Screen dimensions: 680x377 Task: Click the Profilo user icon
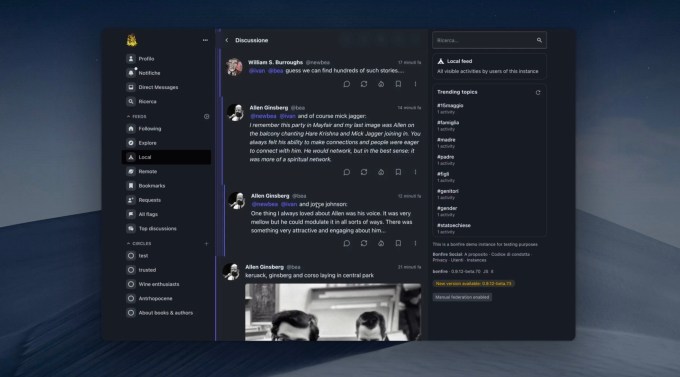coord(131,59)
